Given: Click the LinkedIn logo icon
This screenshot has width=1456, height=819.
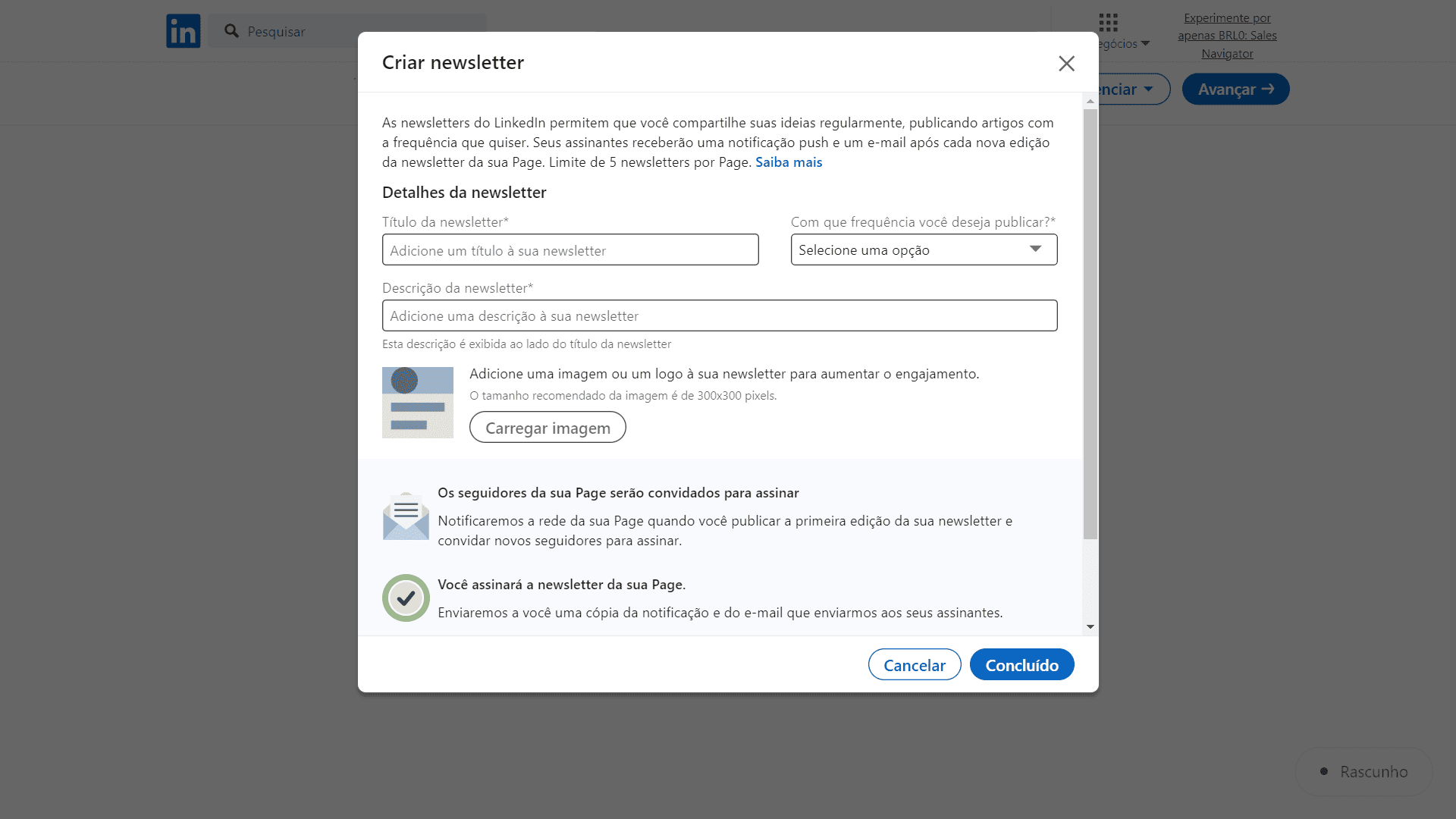Looking at the screenshot, I should click(x=184, y=31).
